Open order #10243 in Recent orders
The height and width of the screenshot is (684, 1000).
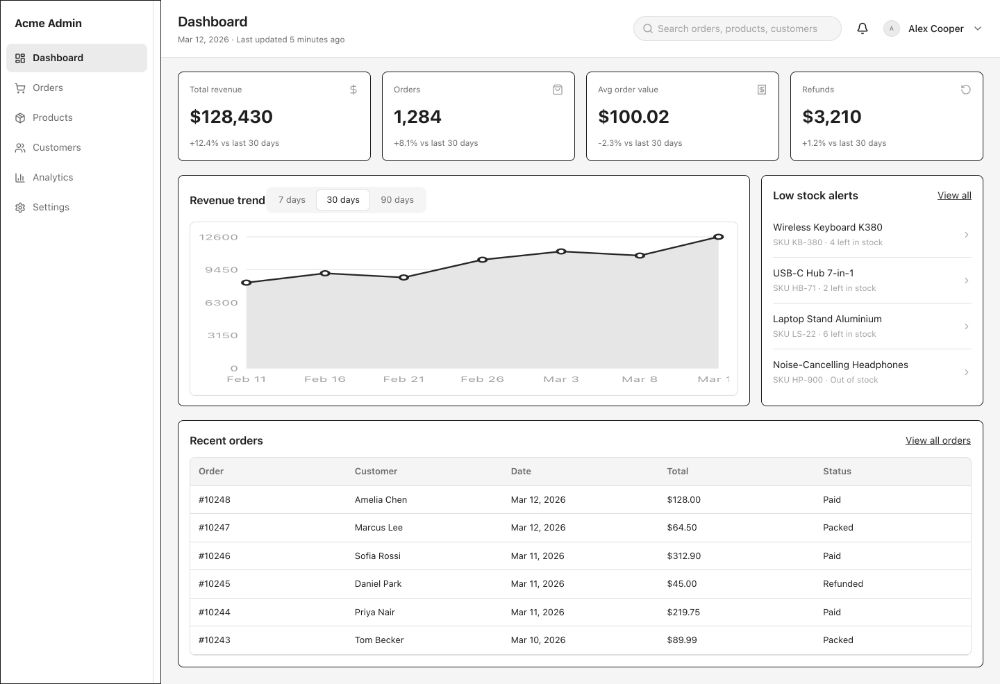pyautogui.click(x=580, y=640)
